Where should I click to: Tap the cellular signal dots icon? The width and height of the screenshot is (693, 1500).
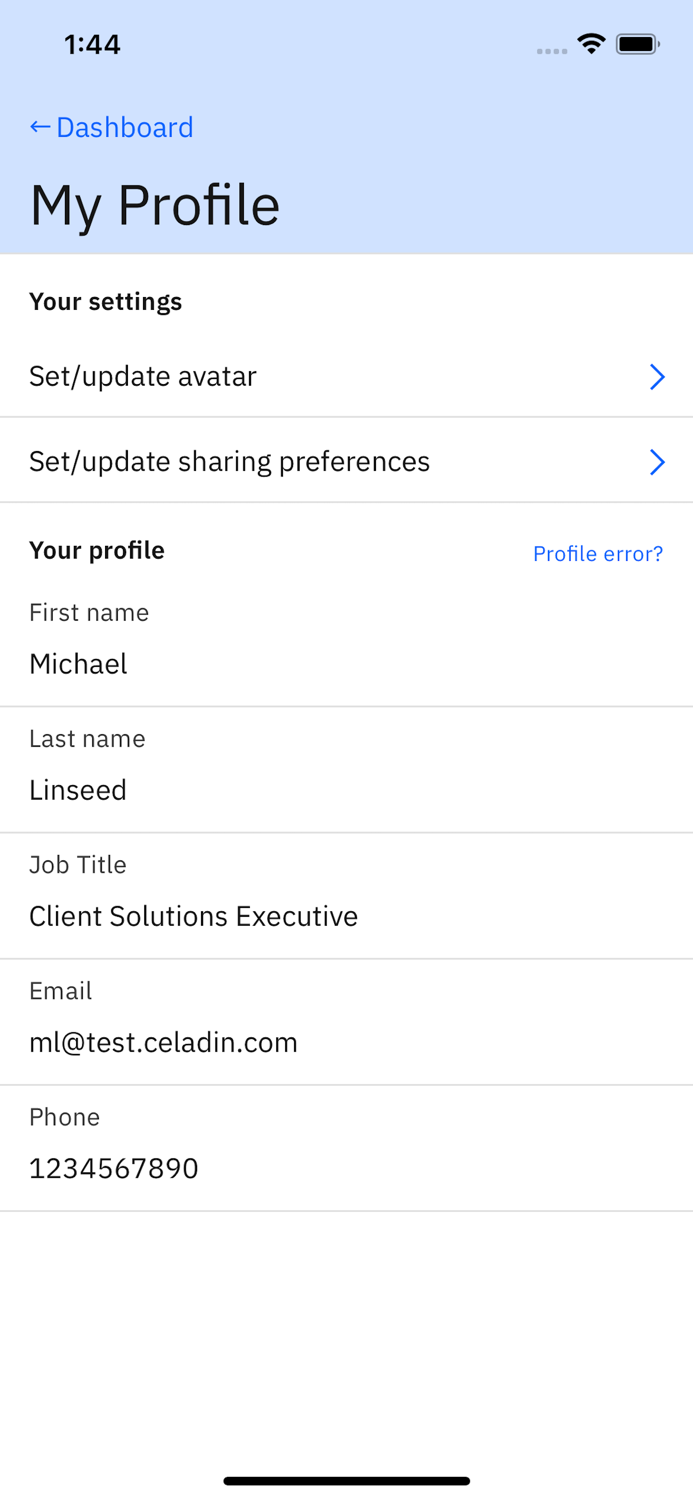[x=551, y=50]
